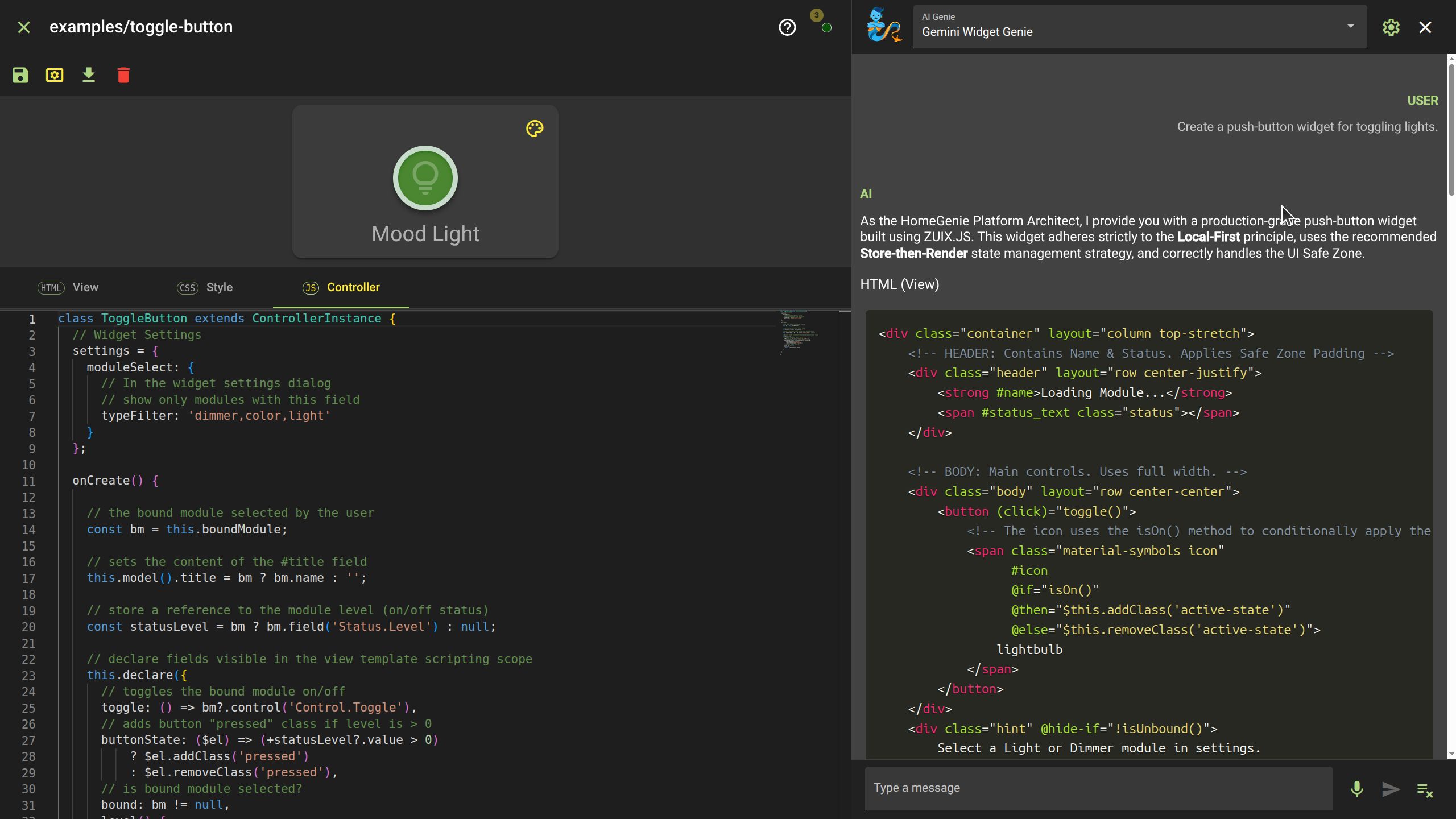This screenshot has height=819, width=1456.
Task: Open the help question mark icon
Action: pyautogui.click(x=787, y=27)
